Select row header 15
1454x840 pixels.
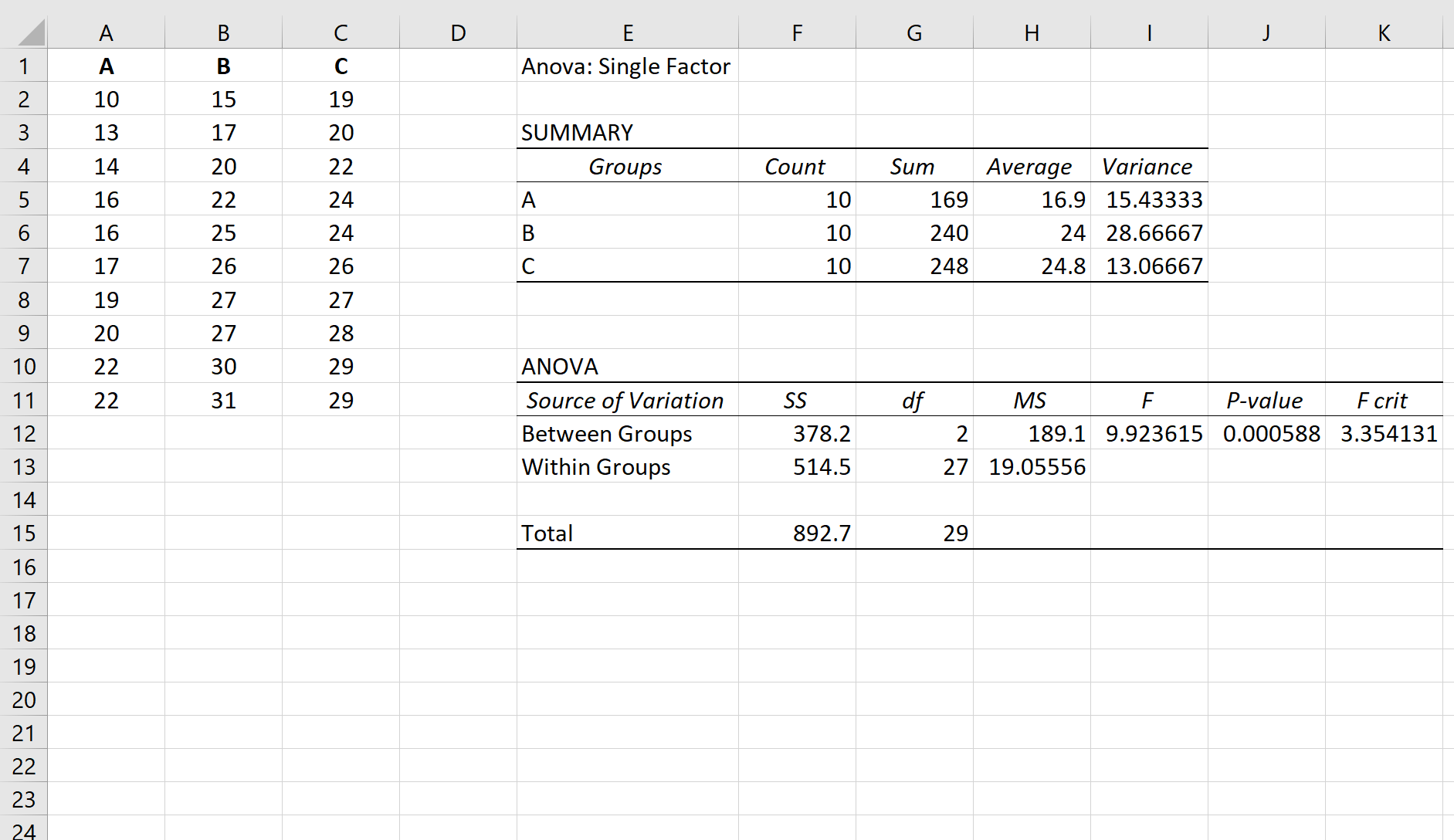tap(23, 533)
